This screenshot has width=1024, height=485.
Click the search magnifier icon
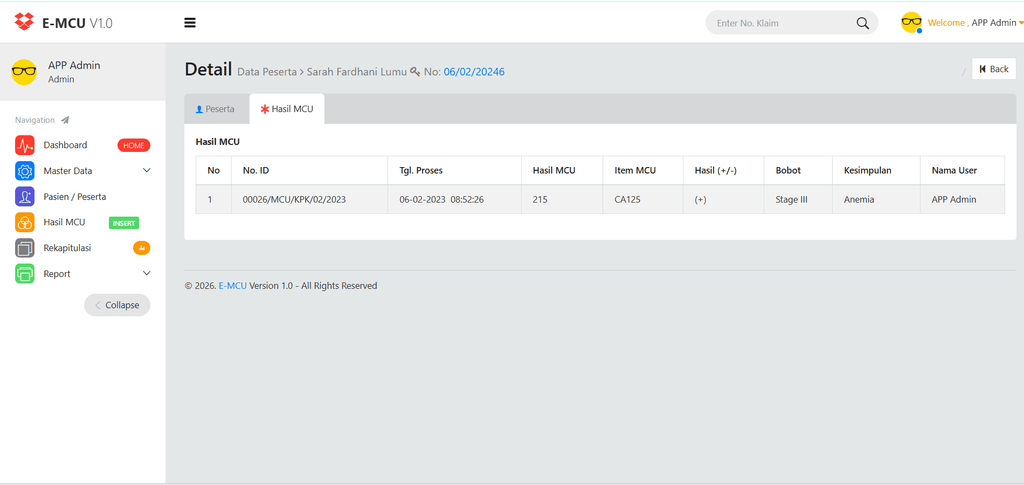coord(863,23)
